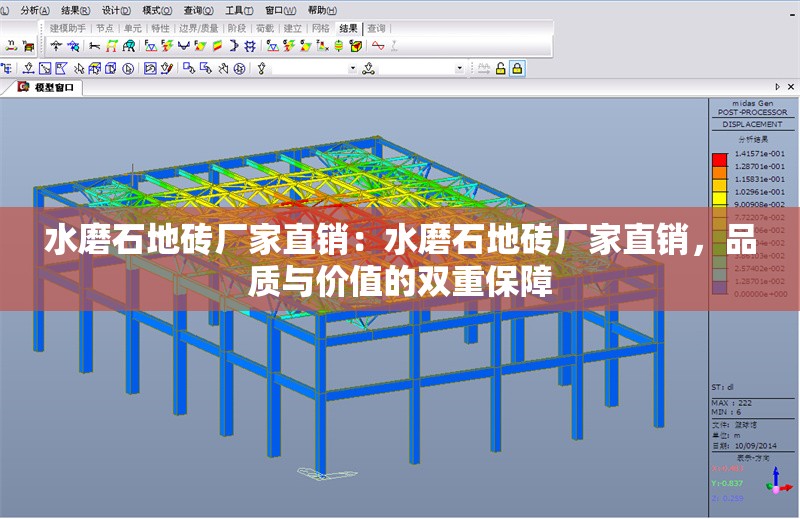Viewport: 800px width, 519px height.
Task: Open the 设计(D) menu
Action: [116, 10]
